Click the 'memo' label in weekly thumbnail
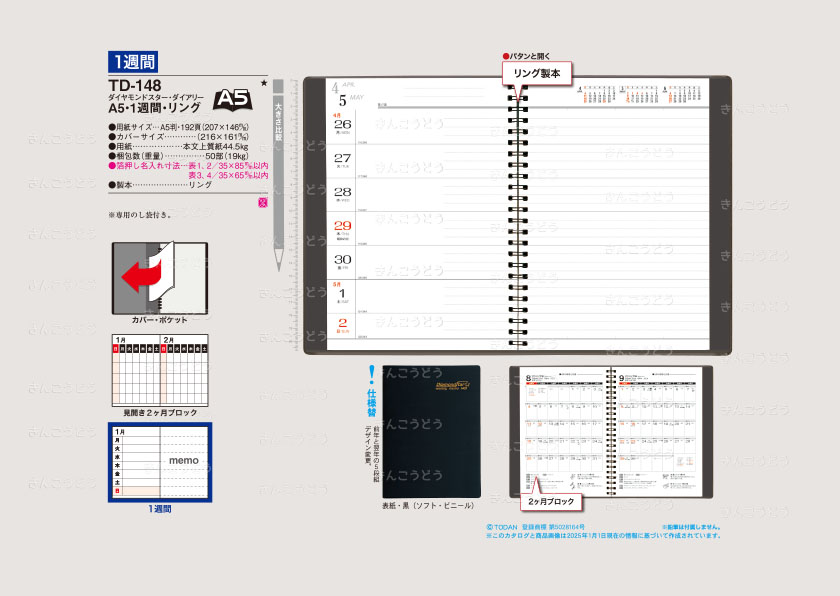This screenshot has height=596, width=840. (184, 461)
